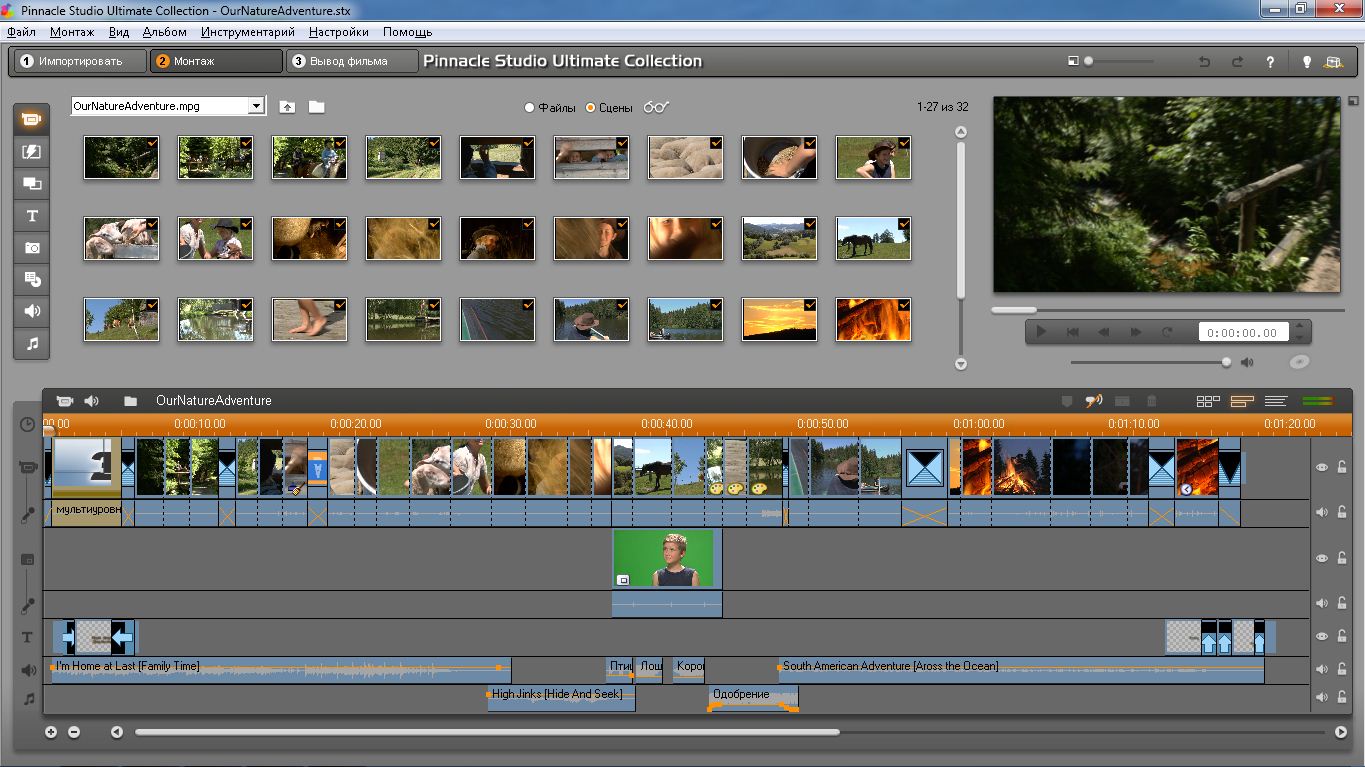This screenshot has width=1365, height=767.
Task: Hide the main video track
Action: (x=1322, y=467)
